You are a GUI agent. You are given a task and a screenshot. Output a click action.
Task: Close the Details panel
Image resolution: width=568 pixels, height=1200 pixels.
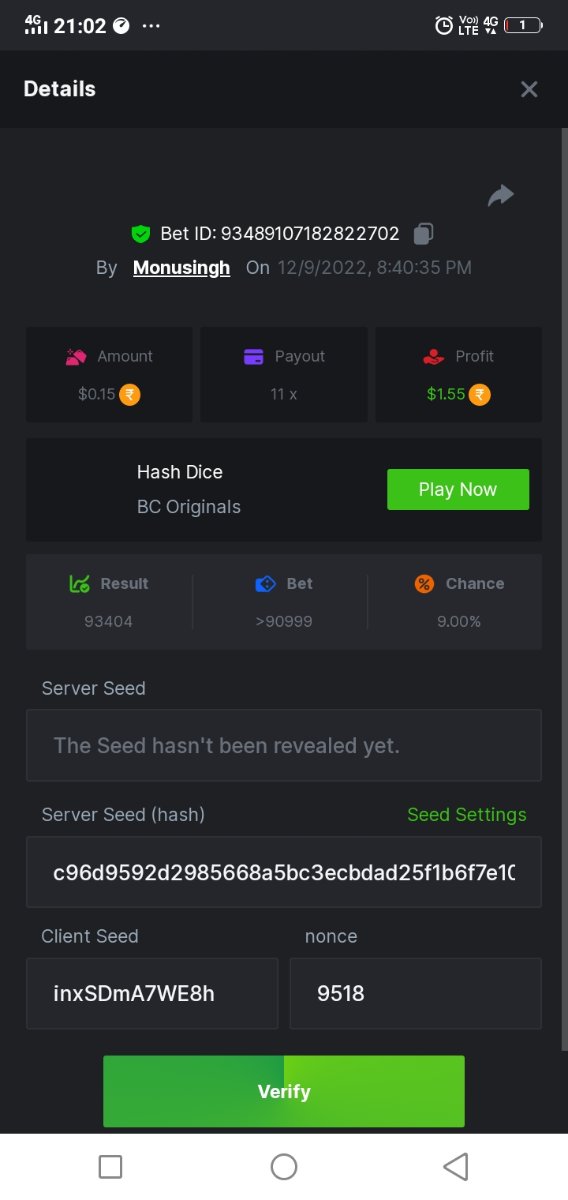click(529, 89)
